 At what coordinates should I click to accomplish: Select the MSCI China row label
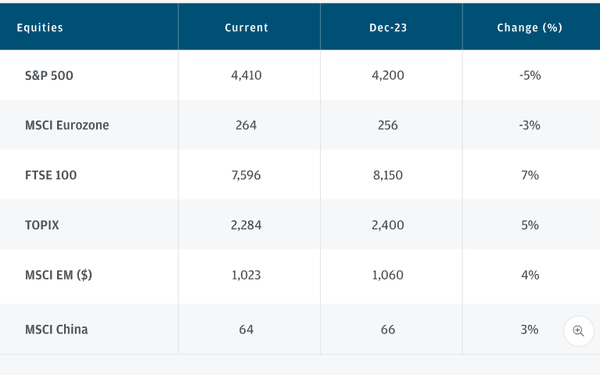[x=56, y=329]
